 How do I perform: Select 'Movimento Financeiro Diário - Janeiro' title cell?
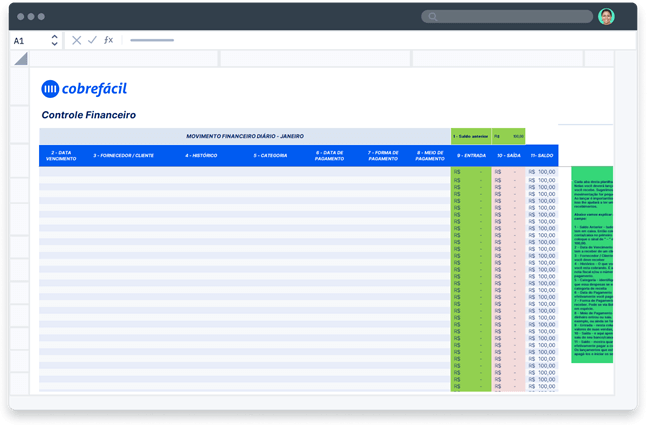(245, 136)
